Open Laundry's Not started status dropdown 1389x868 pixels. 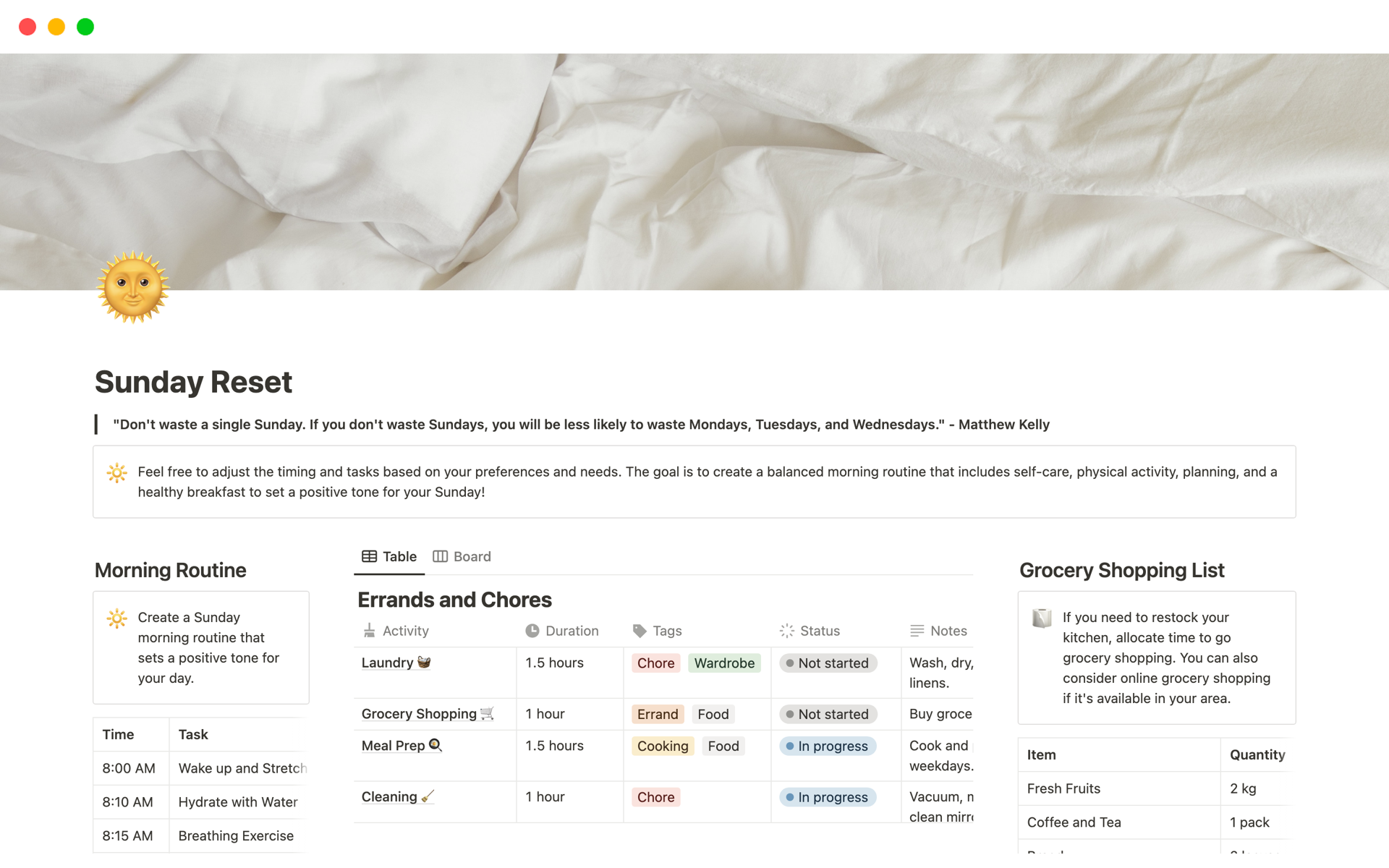(828, 663)
